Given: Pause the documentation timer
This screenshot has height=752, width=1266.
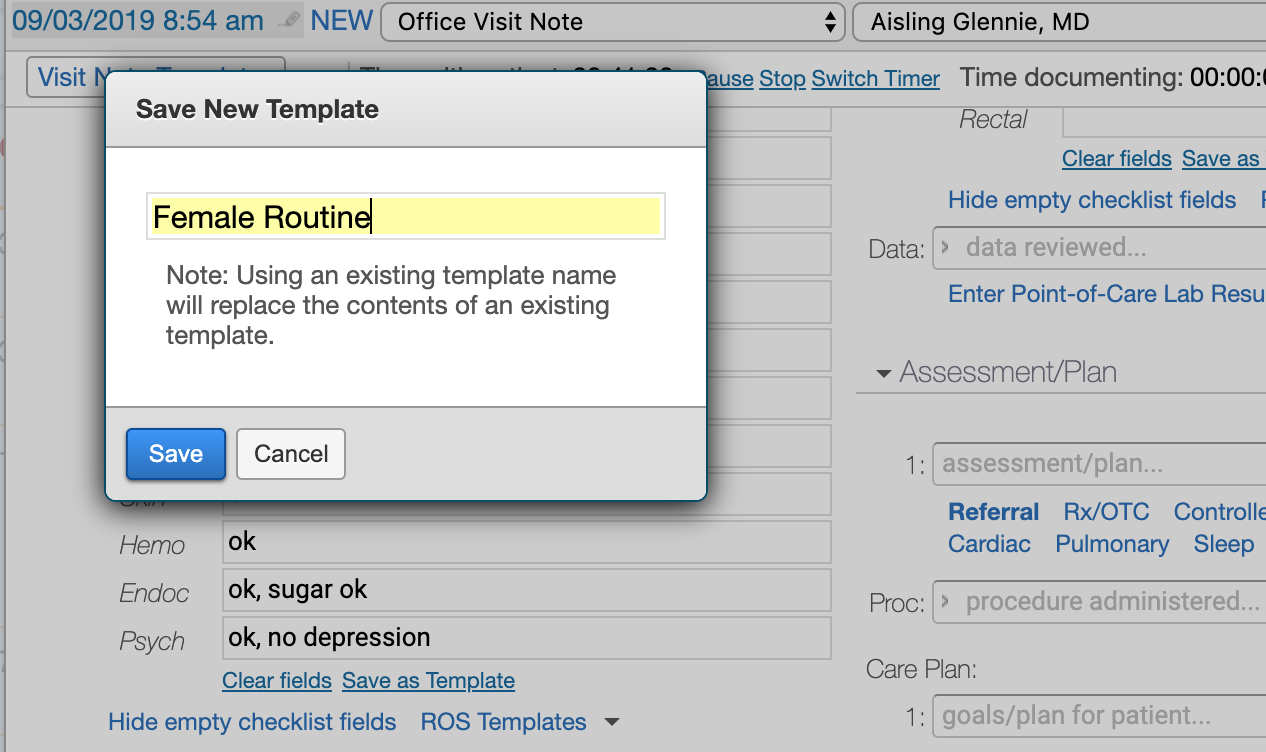Looking at the screenshot, I should click(731, 78).
